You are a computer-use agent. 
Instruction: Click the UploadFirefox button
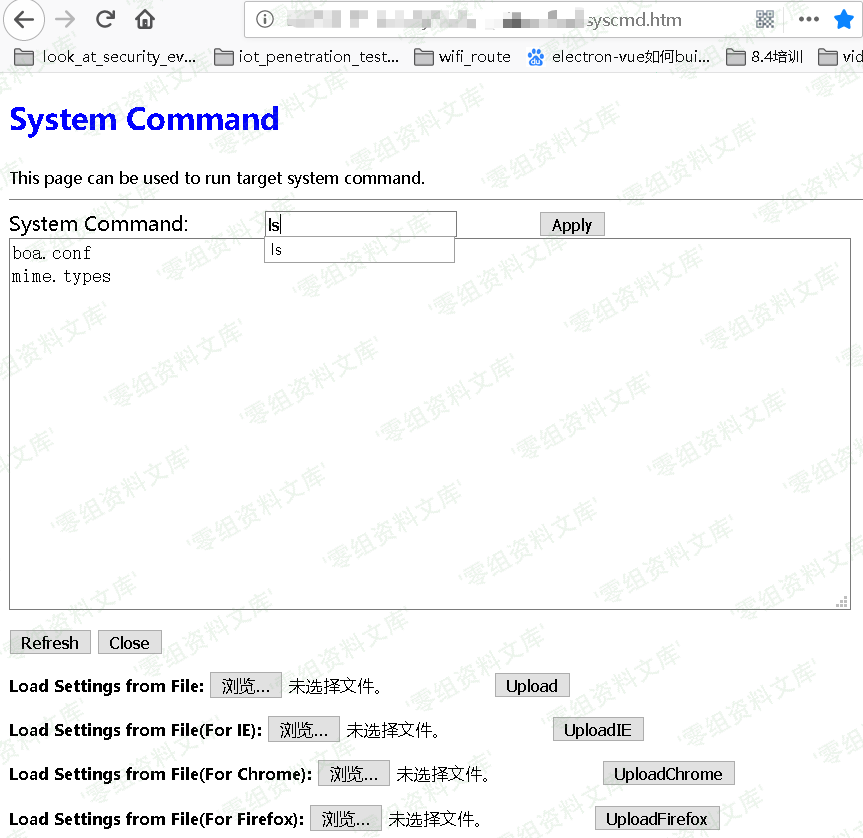pyautogui.click(x=657, y=818)
